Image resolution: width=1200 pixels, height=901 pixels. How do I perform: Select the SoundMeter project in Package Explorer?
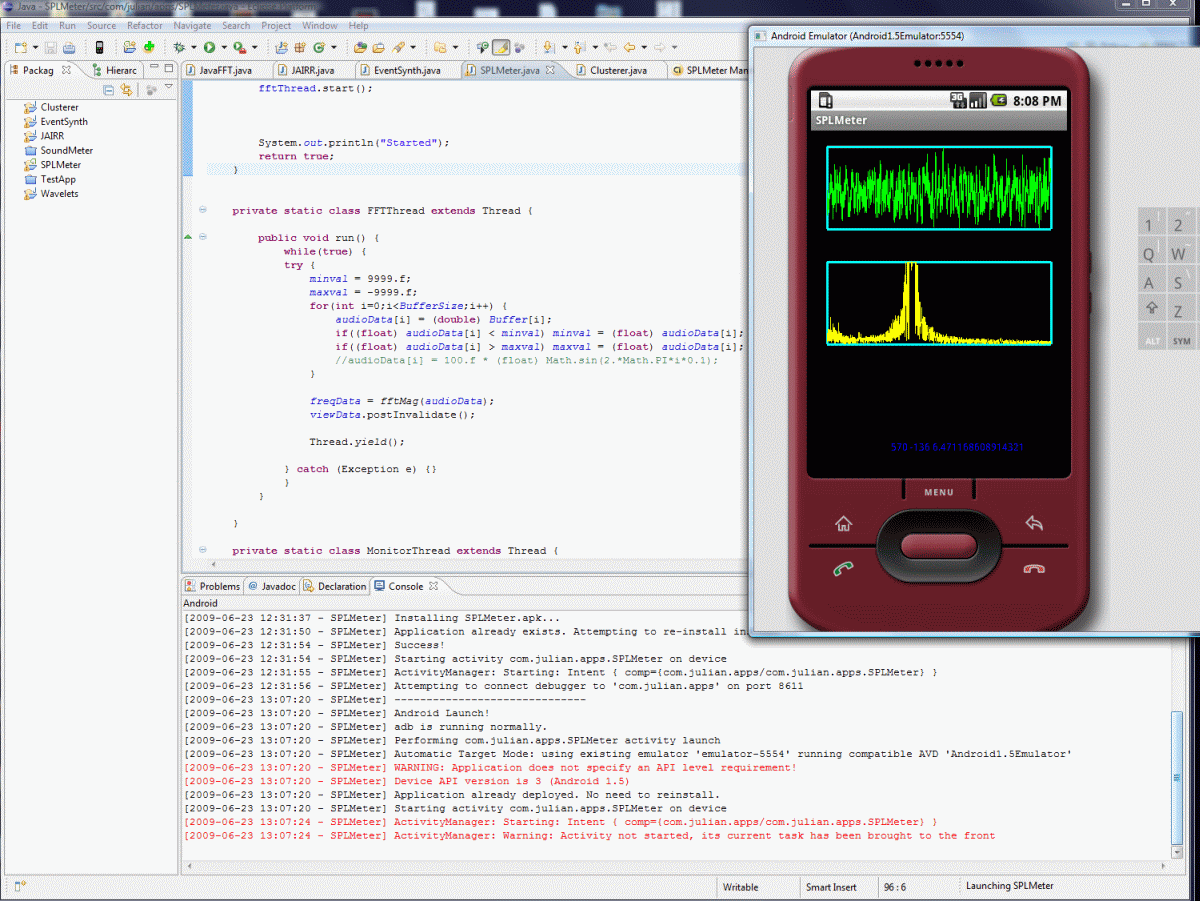point(66,150)
